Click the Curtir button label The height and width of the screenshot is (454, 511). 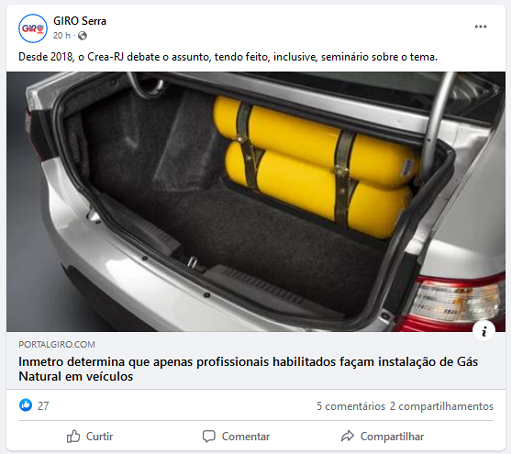coord(99,436)
